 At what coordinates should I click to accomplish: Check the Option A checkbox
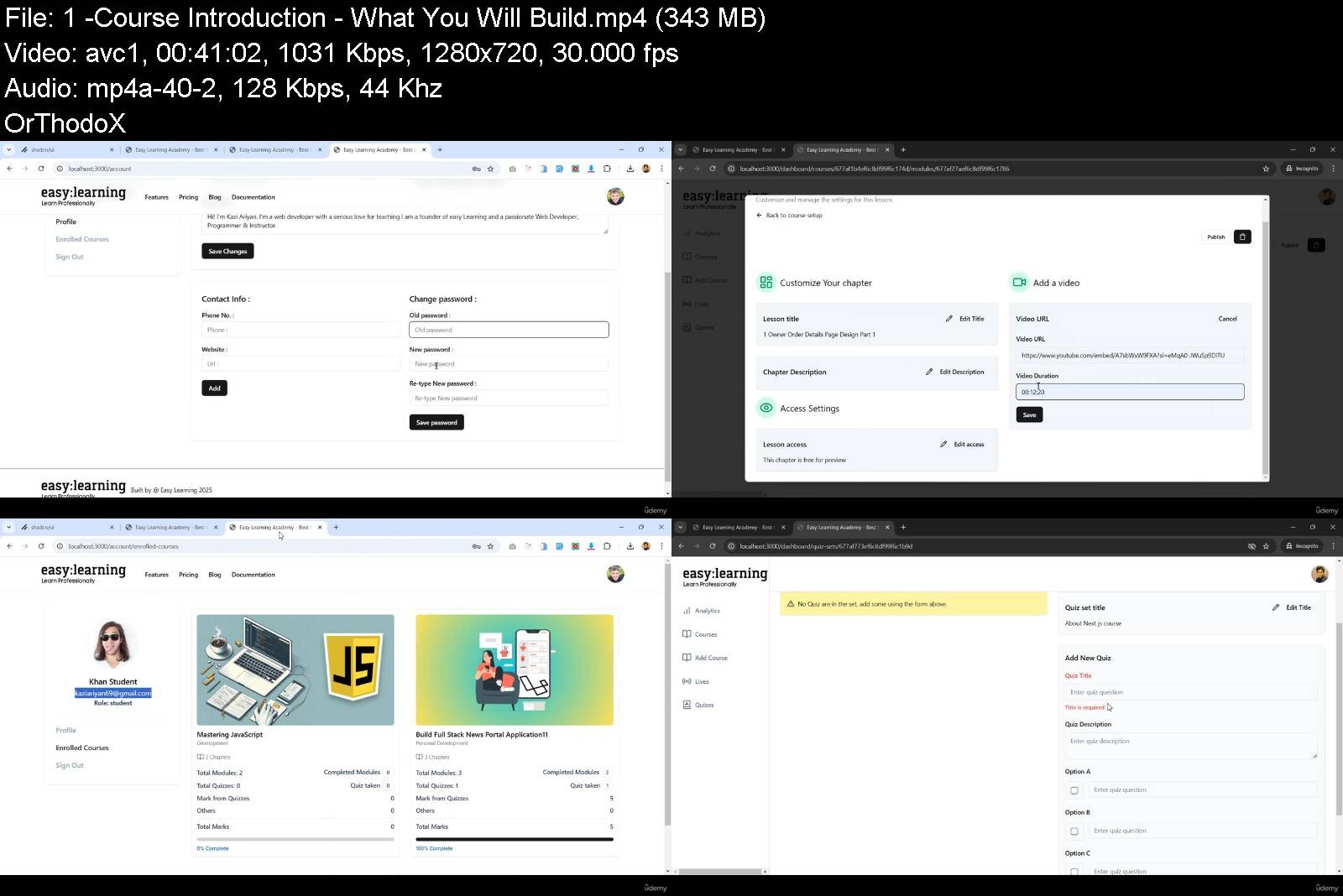(x=1074, y=790)
